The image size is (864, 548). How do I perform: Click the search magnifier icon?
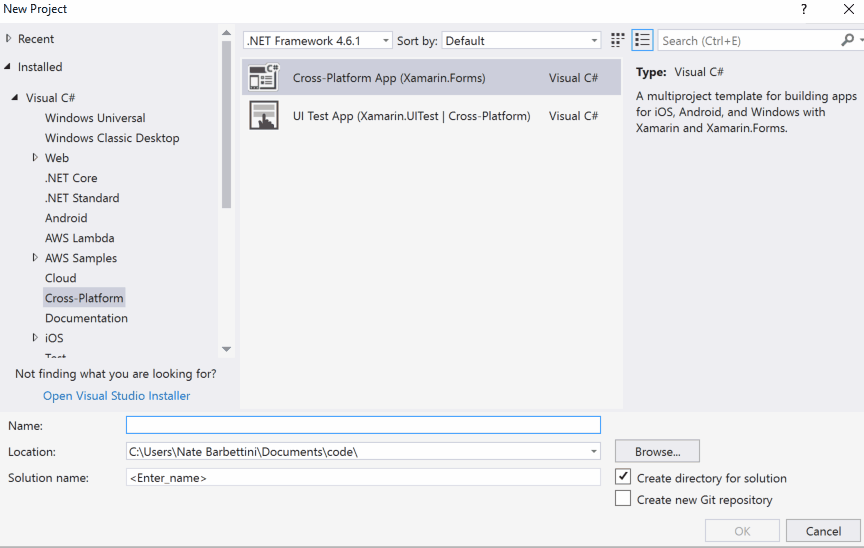[847, 41]
